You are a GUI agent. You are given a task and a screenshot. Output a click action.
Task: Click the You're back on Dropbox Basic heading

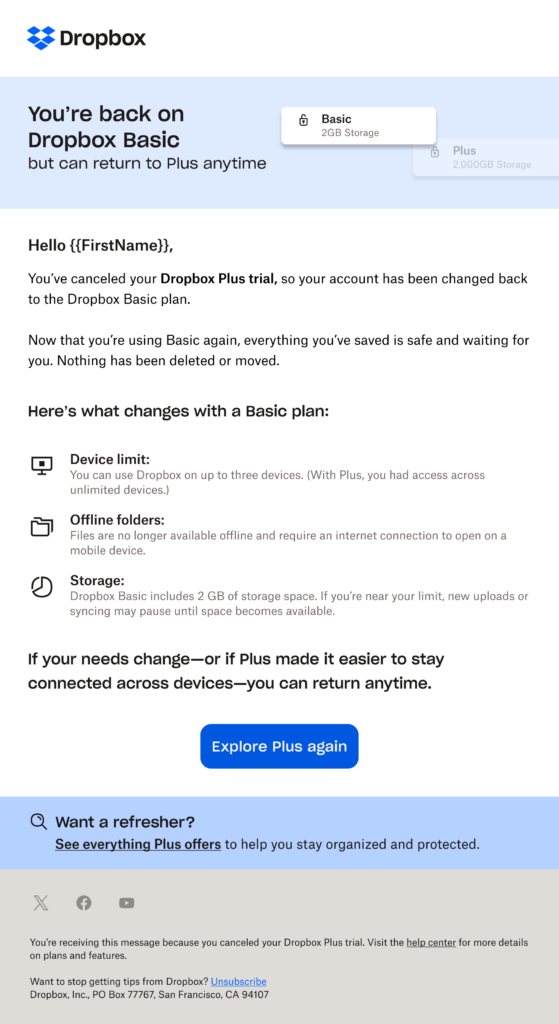click(x=106, y=127)
